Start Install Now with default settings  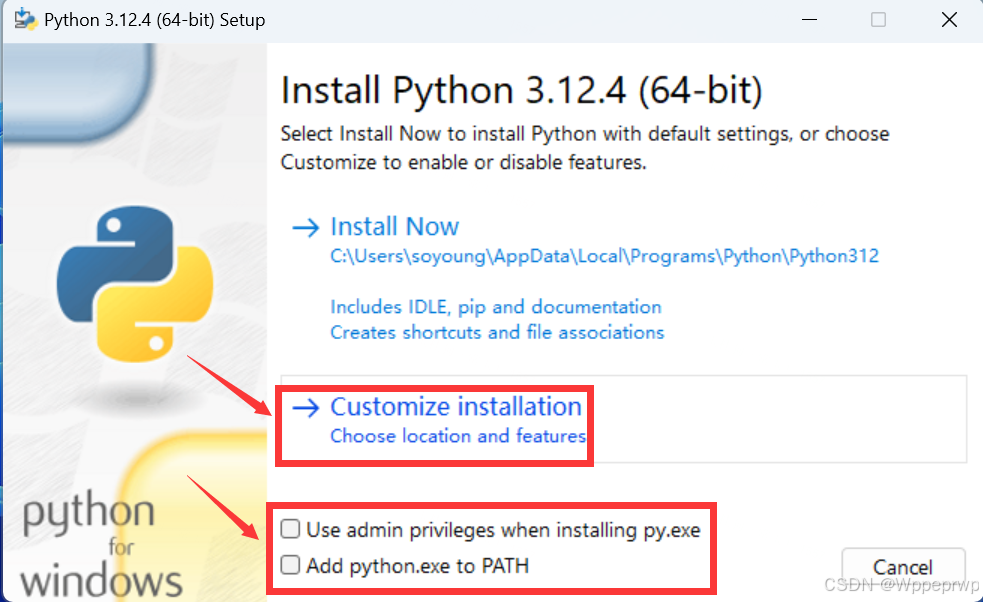pos(395,226)
